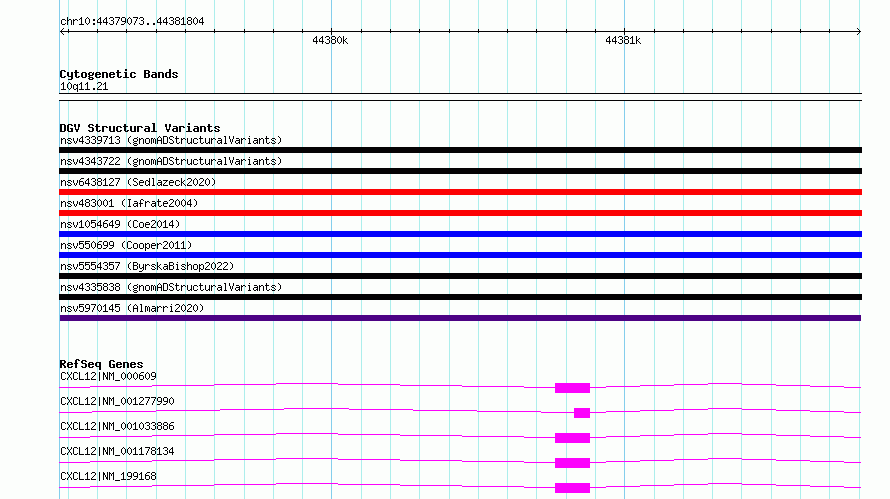Click the black bar under nsv4339713
This screenshot has height=499, width=890.
pyautogui.click(x=460, y=150)
